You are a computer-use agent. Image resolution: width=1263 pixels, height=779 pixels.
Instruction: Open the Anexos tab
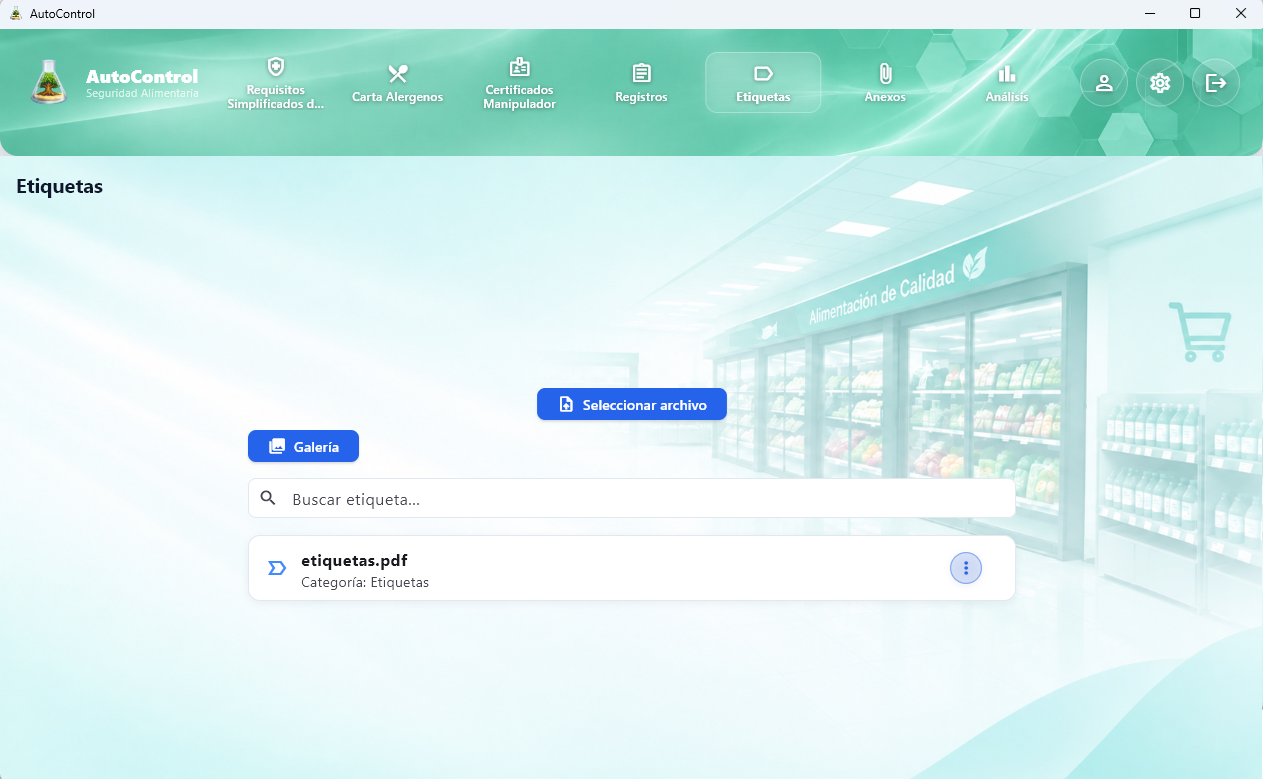[885, 82]
